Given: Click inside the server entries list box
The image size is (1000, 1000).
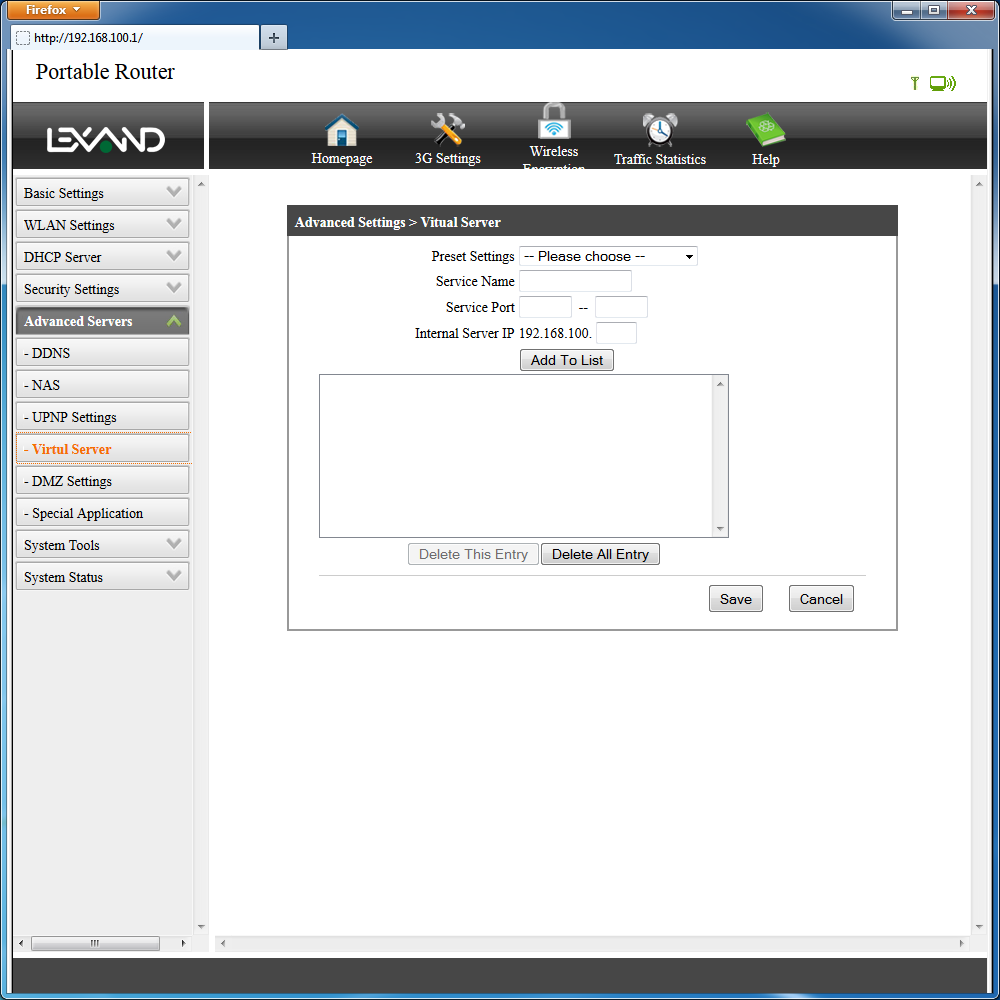Looking at the screenshot, I should (516, 455).
